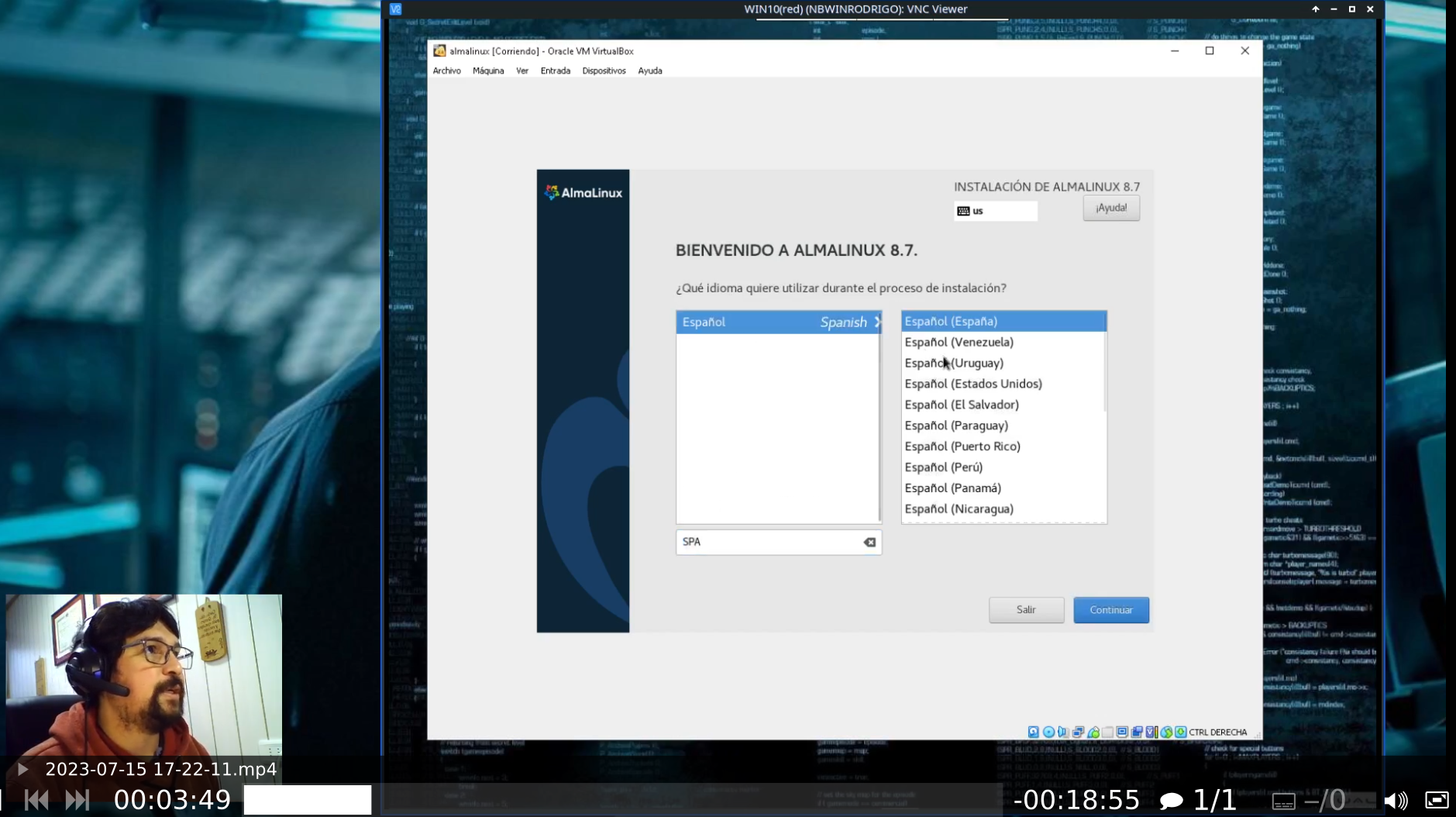Click the mouse integration status icon

1166,732
